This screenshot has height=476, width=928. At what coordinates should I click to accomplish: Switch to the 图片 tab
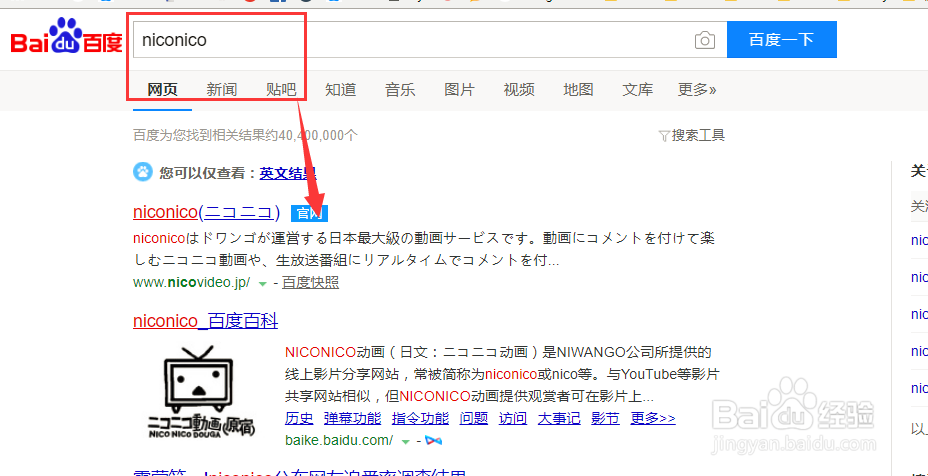click(460, 90)
